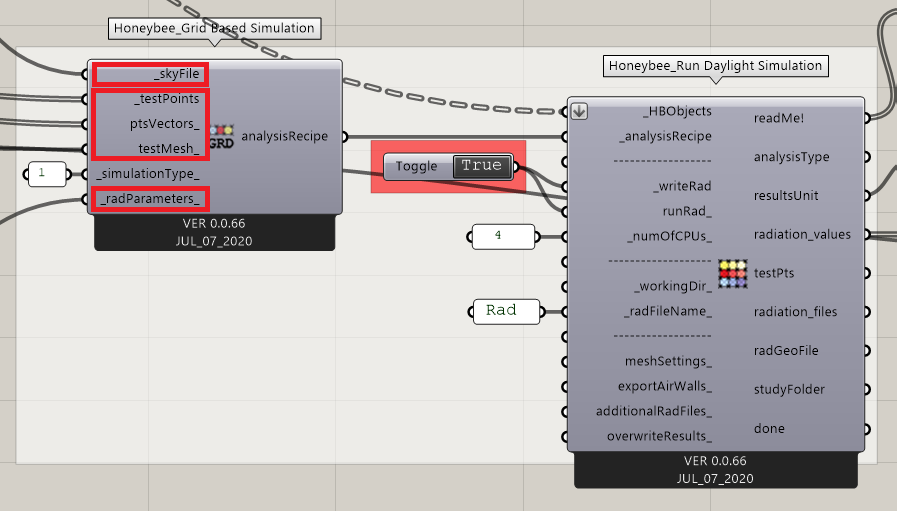This screenshot has width=897, height=511.
Task: Select the _radFileName_ input
Action: tap(668, 311)
